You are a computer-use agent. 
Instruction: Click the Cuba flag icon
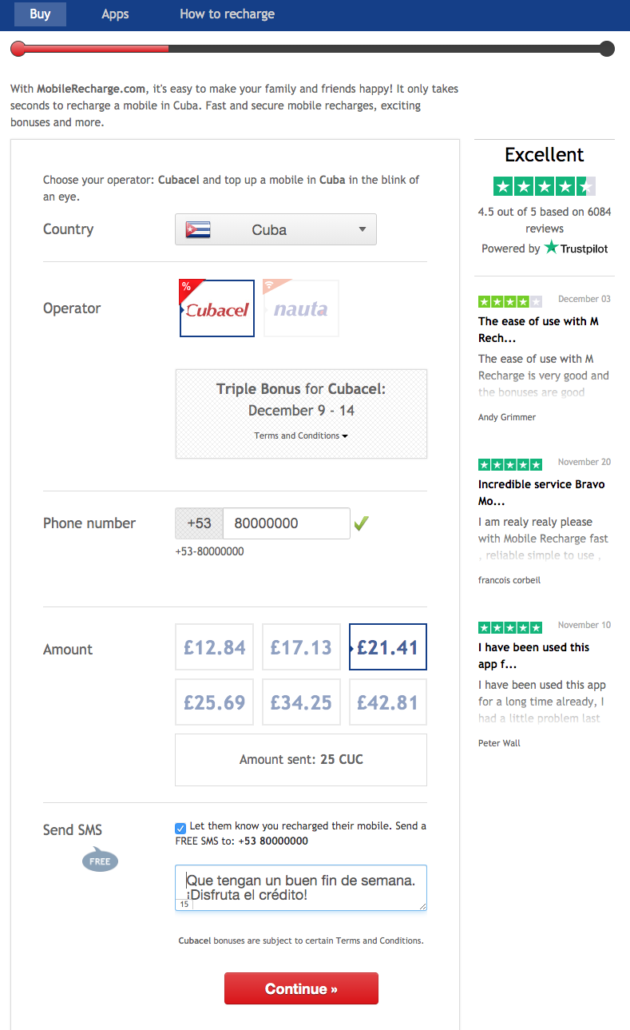[198, 230]
